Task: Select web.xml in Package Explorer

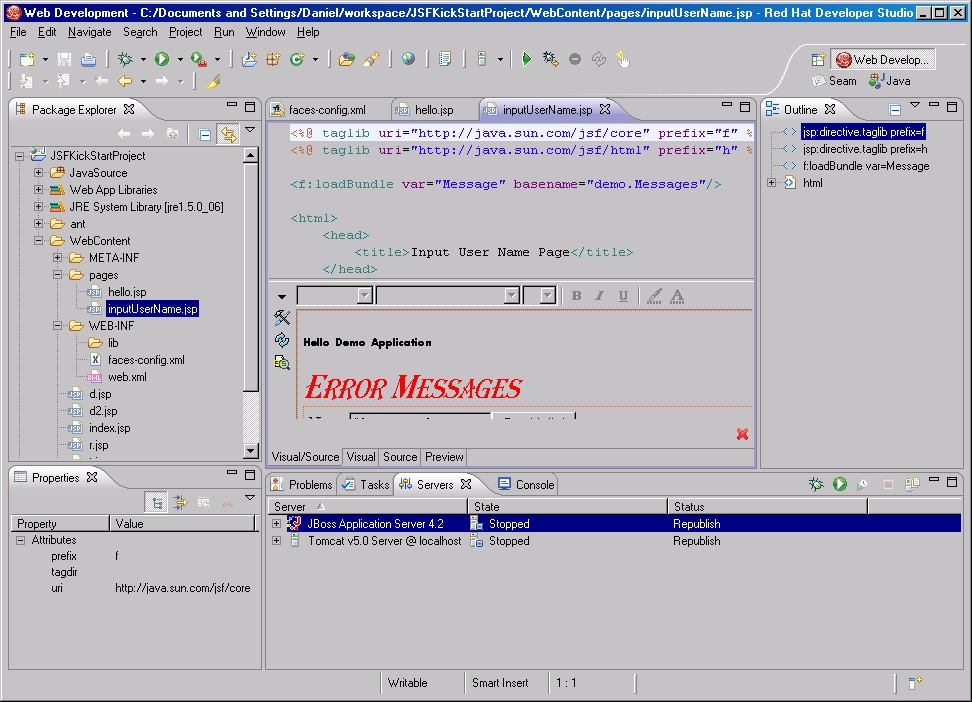Action: 127,377
